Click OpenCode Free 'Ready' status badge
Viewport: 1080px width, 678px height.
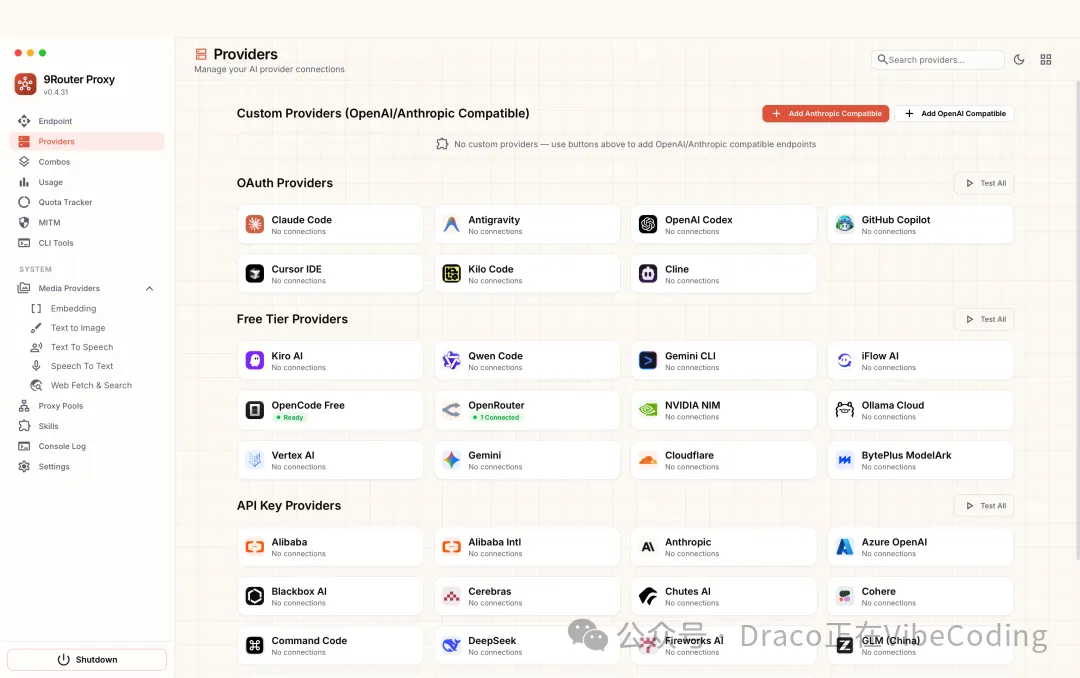tap(290, 418)
